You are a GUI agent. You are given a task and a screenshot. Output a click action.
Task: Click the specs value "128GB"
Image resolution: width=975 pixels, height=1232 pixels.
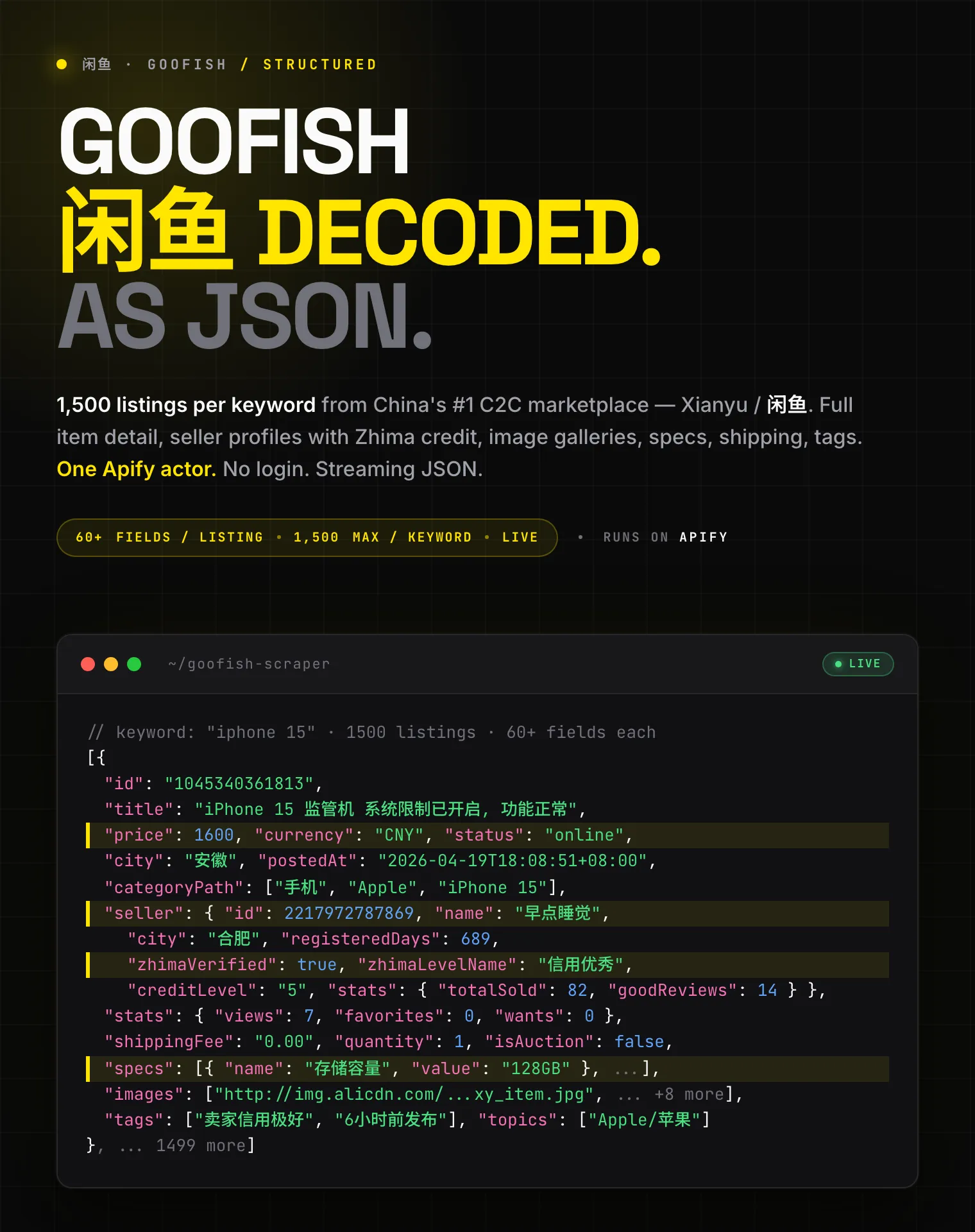coord(536,1068)
